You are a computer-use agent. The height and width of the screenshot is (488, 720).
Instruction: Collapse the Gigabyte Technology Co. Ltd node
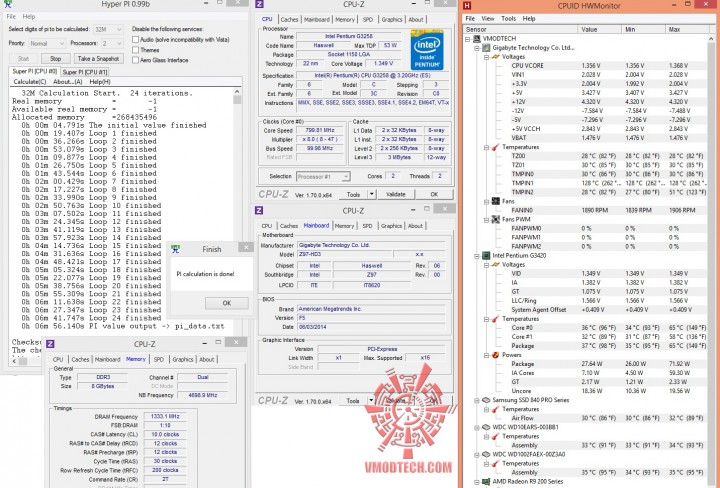(x=477, y=48)
